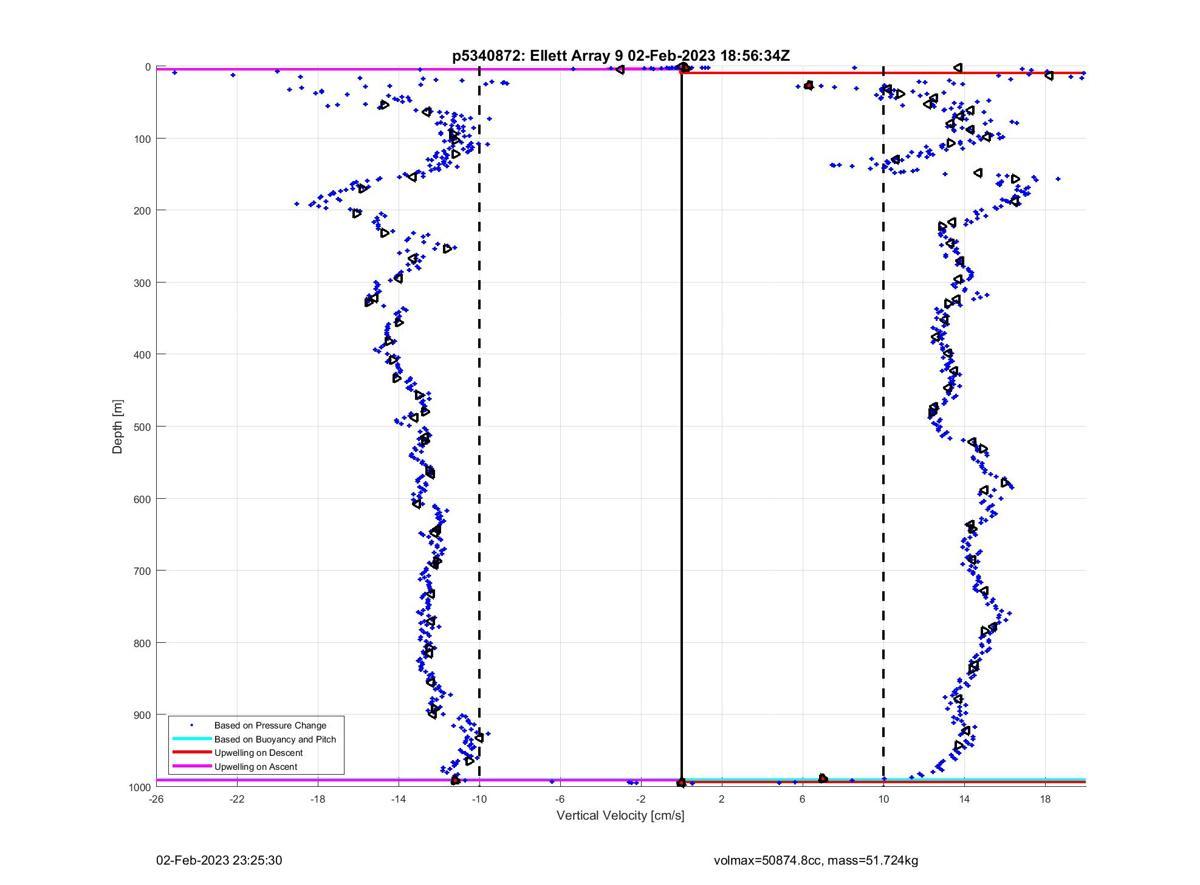Click x-axis tick label '6'
The image size is (1200, 885).
[x=802, y=799]
